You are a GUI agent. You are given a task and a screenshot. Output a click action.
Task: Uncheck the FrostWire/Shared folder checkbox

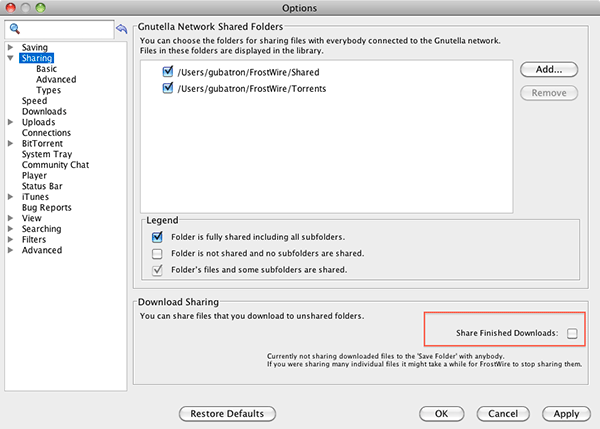click(168, 72)
